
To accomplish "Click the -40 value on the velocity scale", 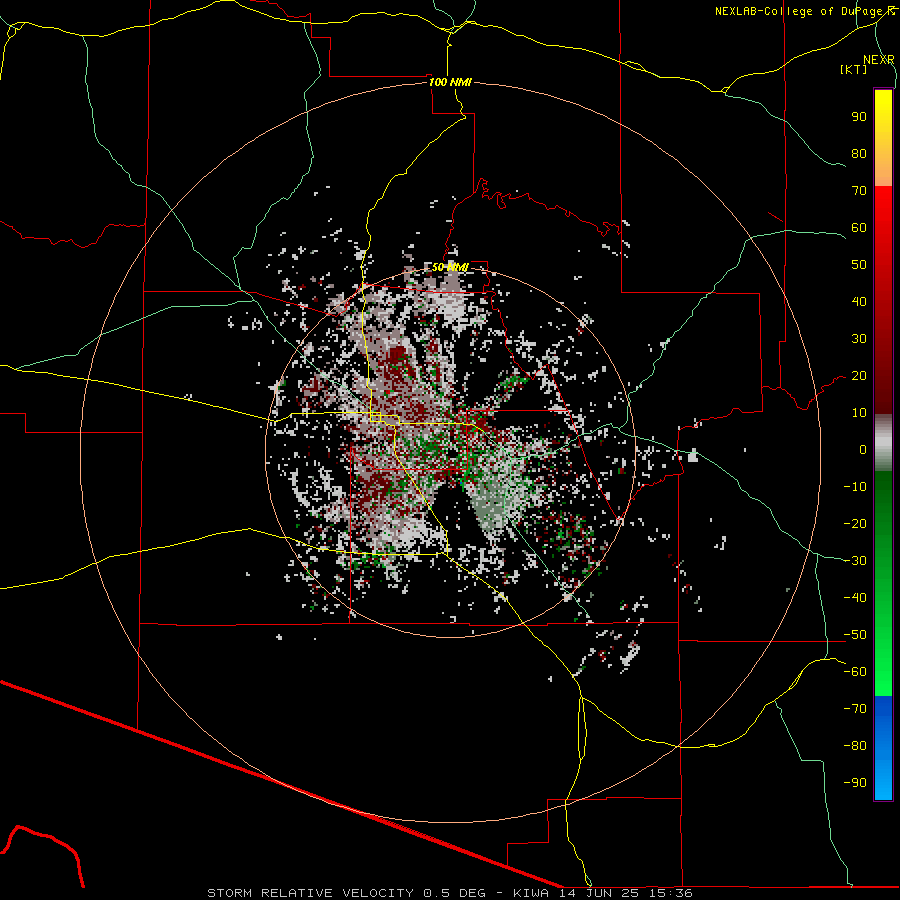I will (855, 598).
